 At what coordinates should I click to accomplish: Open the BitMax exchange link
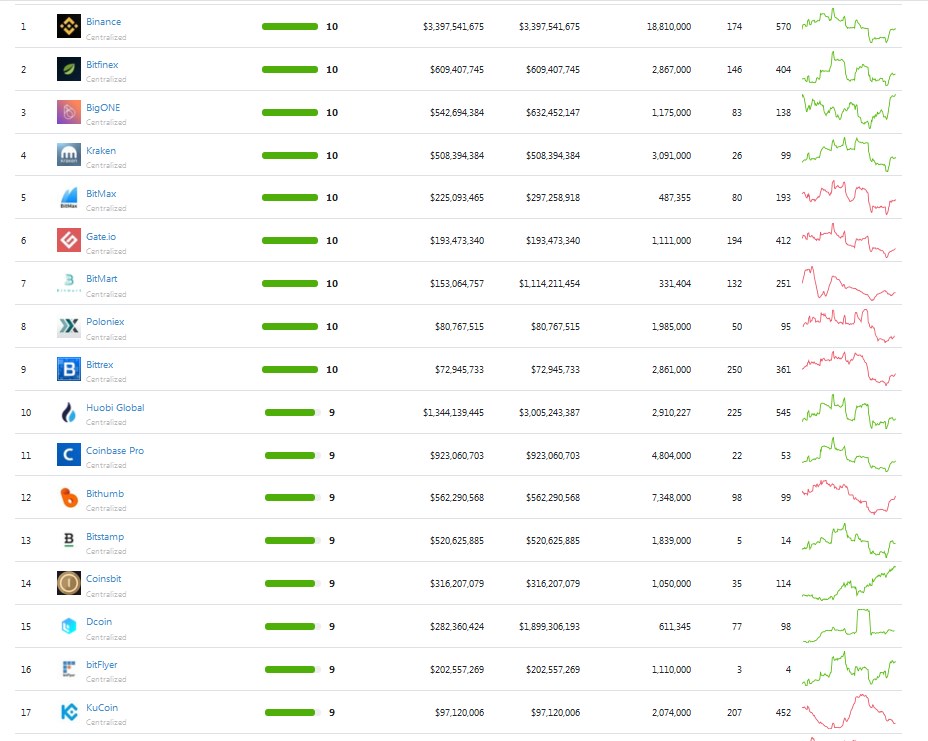(101, 194)
